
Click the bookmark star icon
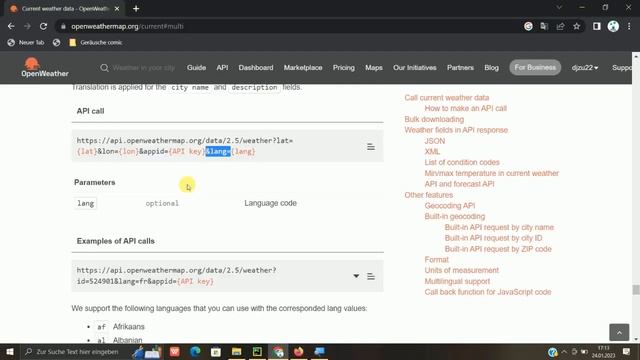tap(576, 26)
